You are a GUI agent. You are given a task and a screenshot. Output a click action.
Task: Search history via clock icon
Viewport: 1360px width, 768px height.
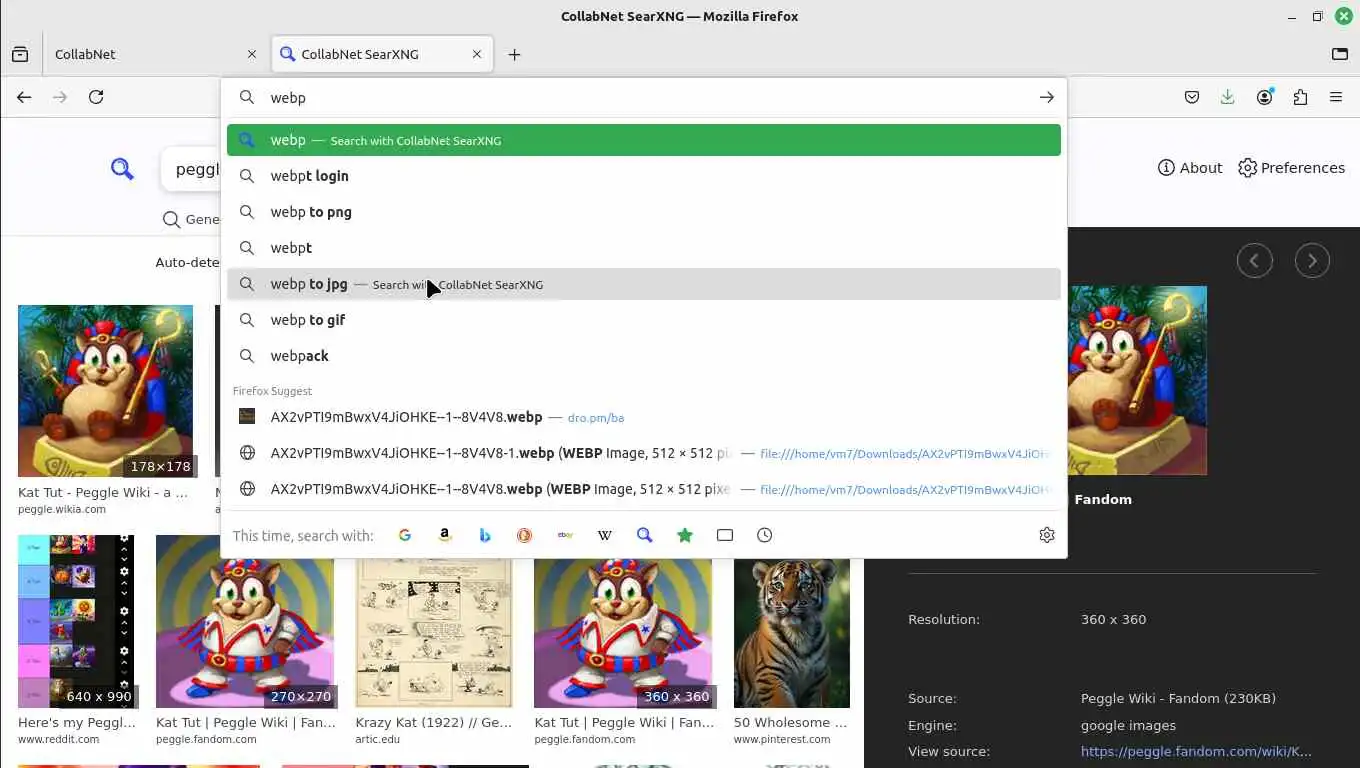click(x=765, y=535)
